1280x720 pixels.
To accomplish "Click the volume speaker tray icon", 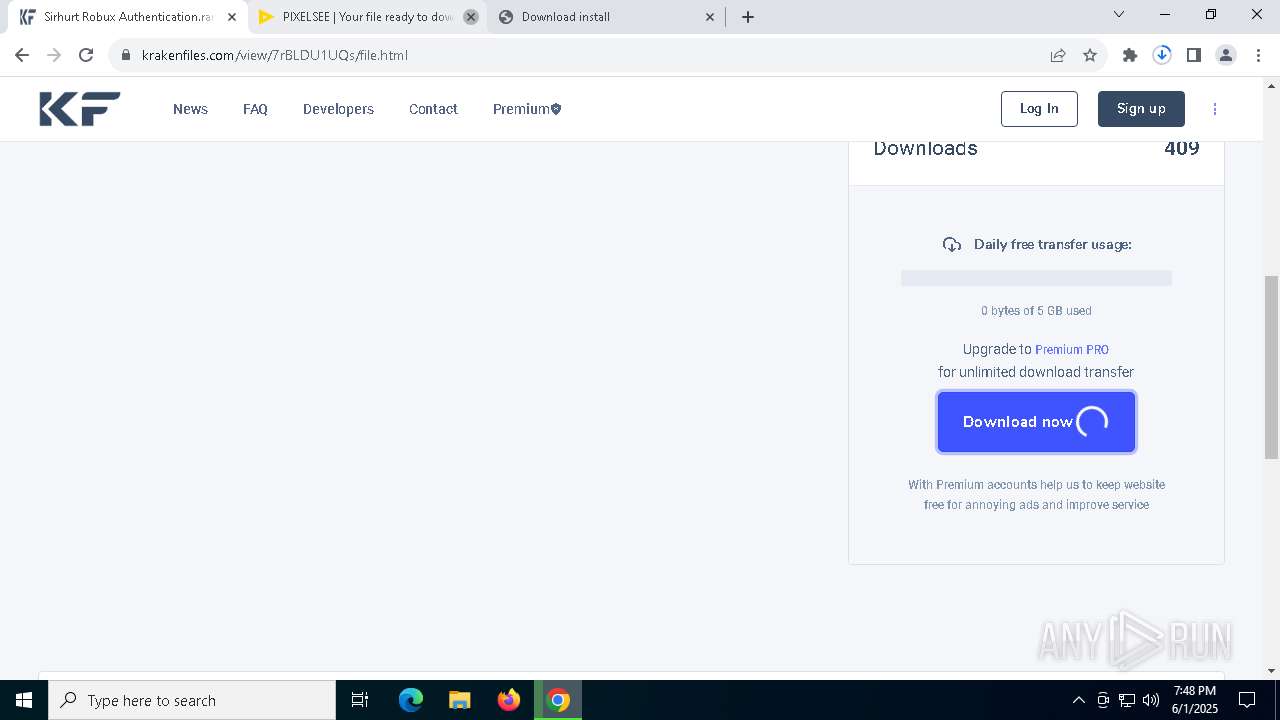I will pyautogui.click(x=1150, y=700).
